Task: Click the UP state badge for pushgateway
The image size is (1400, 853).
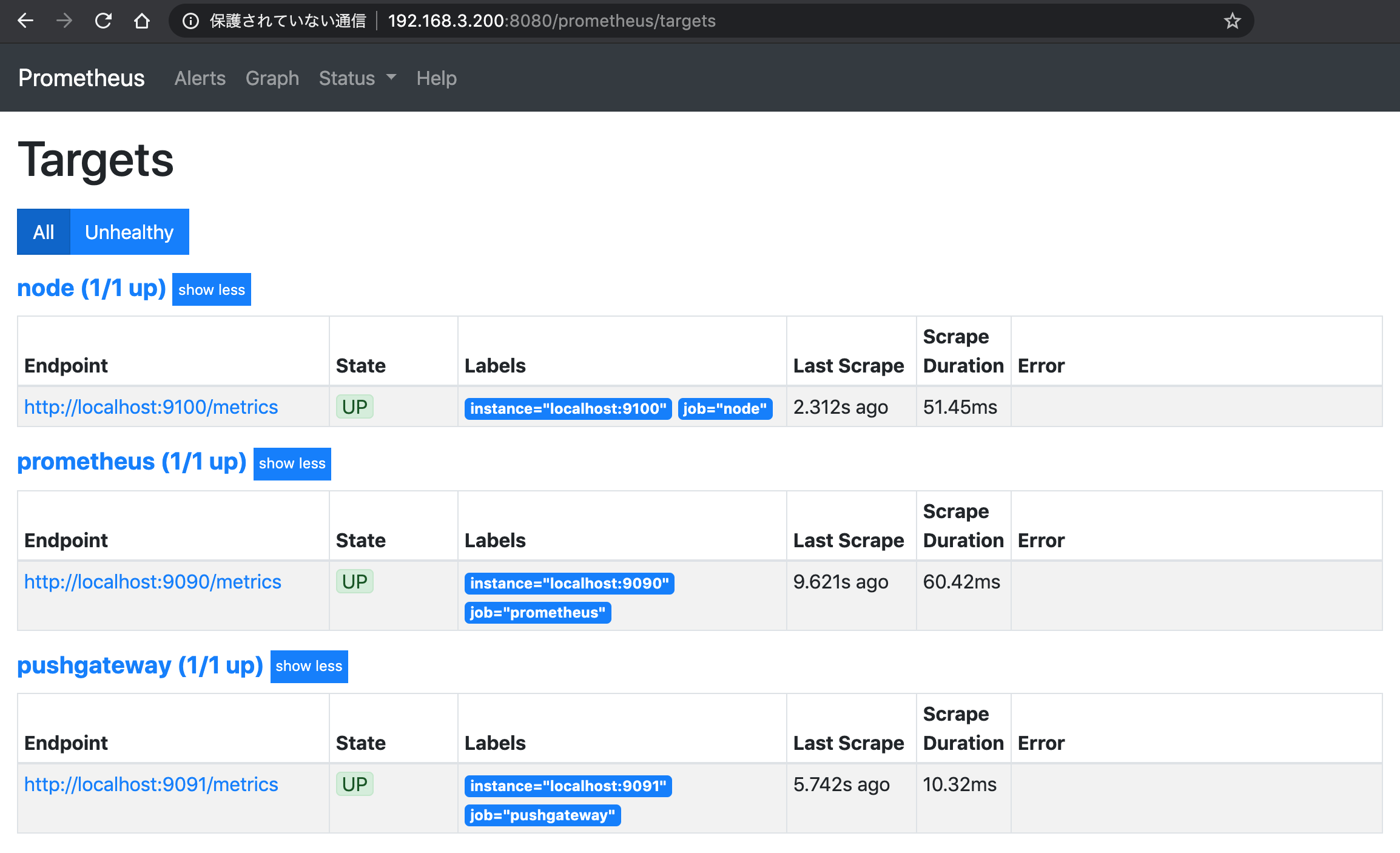Action: (355, 784)
